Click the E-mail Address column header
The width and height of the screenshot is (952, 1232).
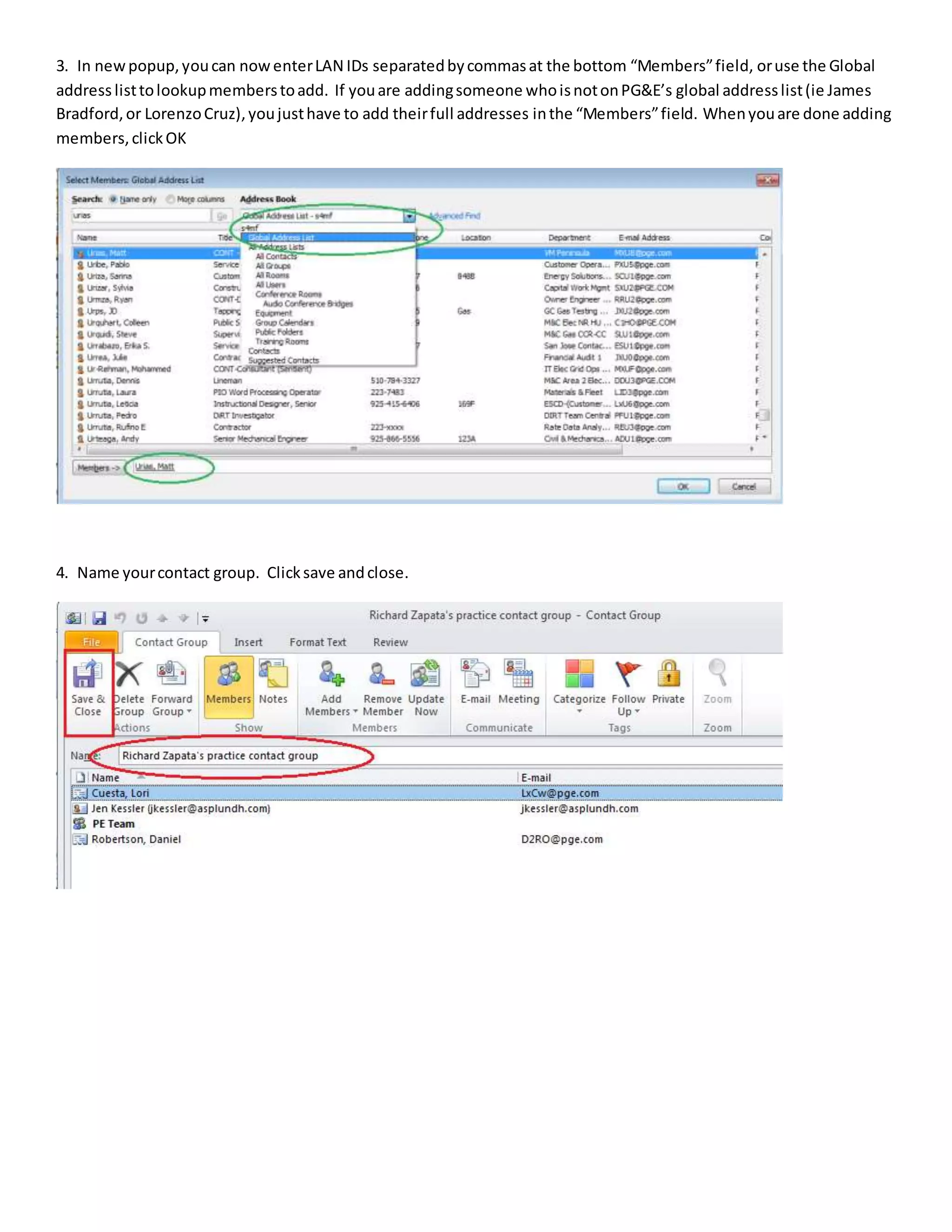[x=644, y=238]
